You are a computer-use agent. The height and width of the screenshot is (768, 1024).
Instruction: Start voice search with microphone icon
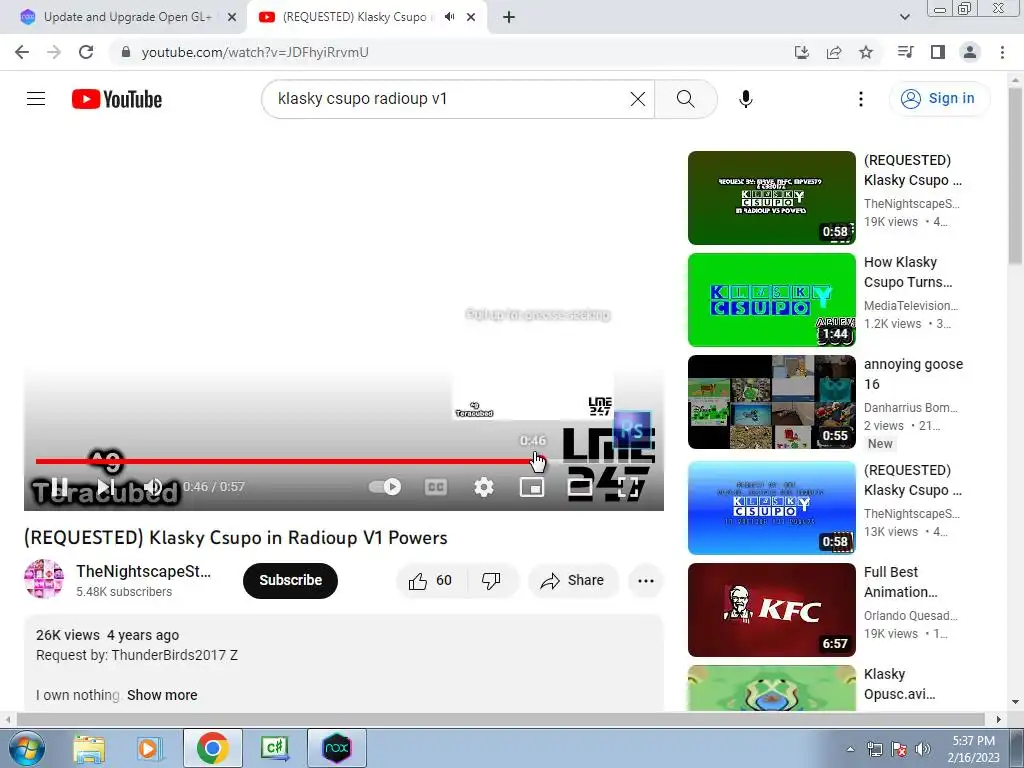click(x=745, y=99)
